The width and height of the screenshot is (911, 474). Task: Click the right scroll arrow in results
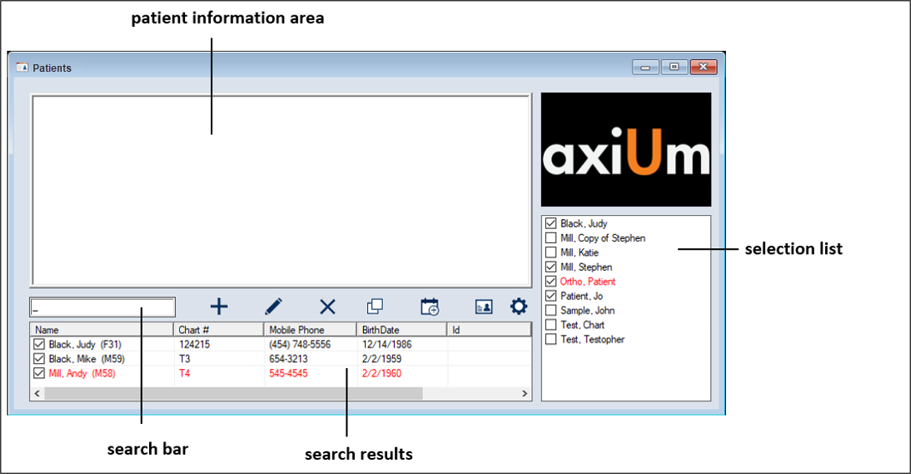point(524,394)
